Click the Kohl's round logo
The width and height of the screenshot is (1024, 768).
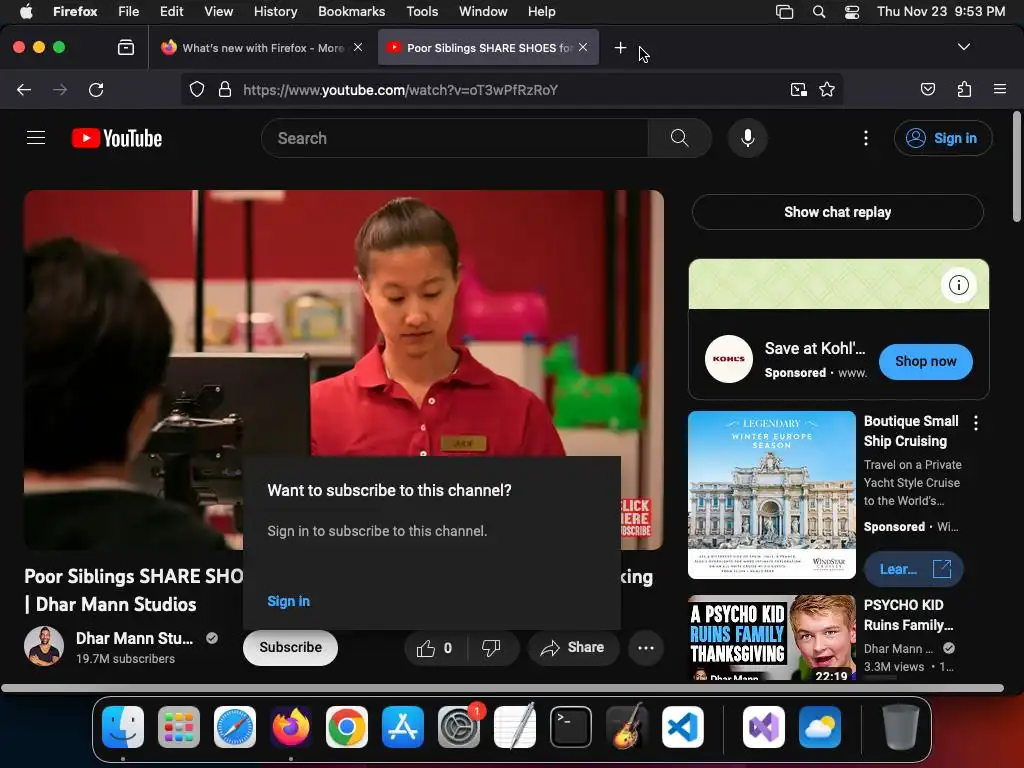tap(729, 359)
